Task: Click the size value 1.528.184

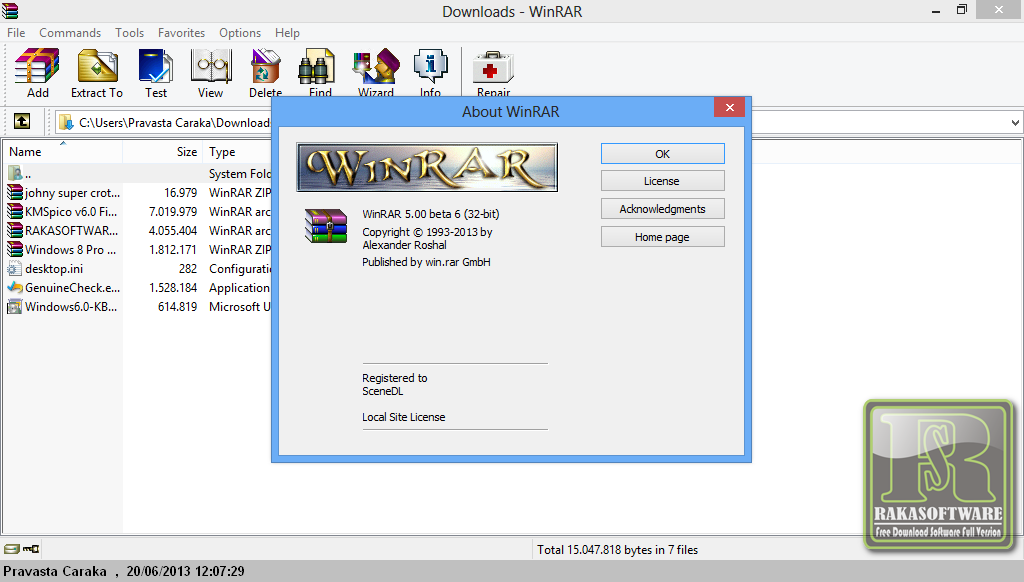Action: pyautogui.click(x=172, y=287)
